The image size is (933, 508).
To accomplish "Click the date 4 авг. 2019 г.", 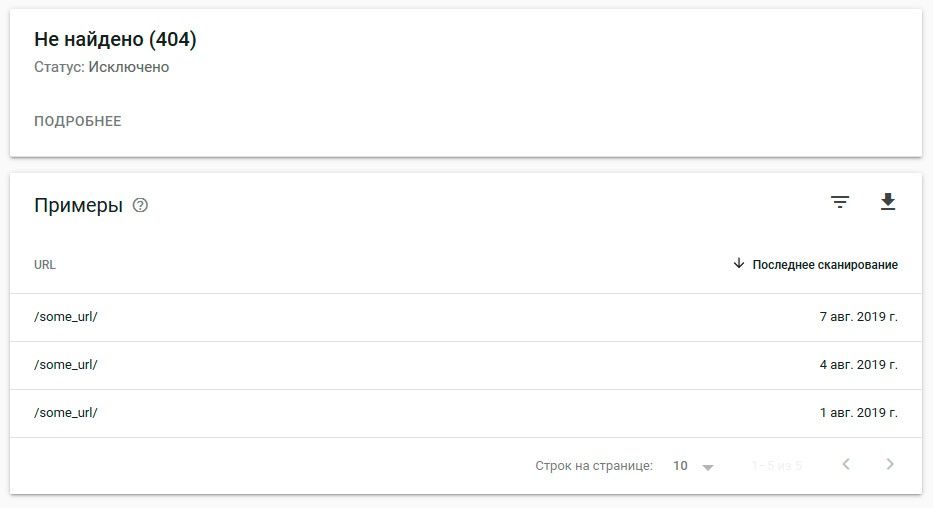I will (858, 365).
